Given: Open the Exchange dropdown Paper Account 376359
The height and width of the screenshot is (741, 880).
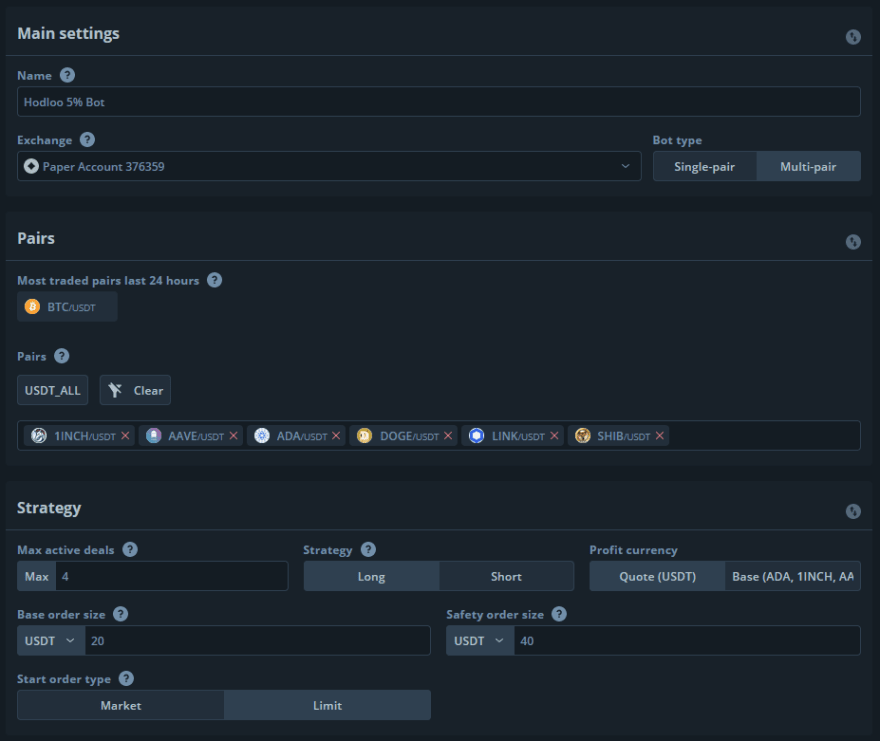Looking at the screenshot, I should pyautogui.click(x=329, y=166).
